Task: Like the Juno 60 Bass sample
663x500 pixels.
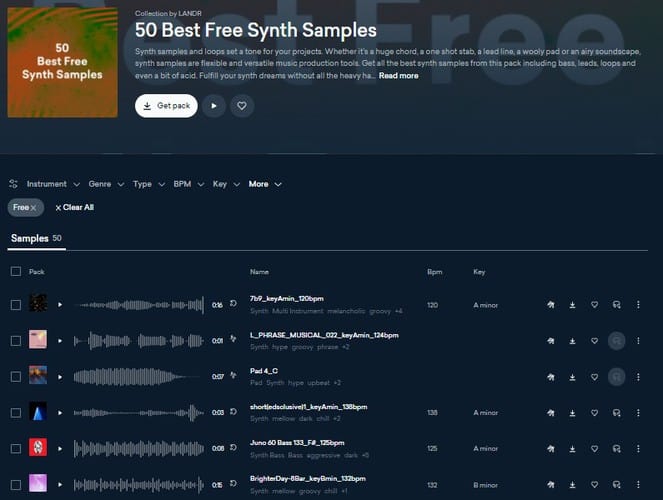Action: tap(595, 448)
